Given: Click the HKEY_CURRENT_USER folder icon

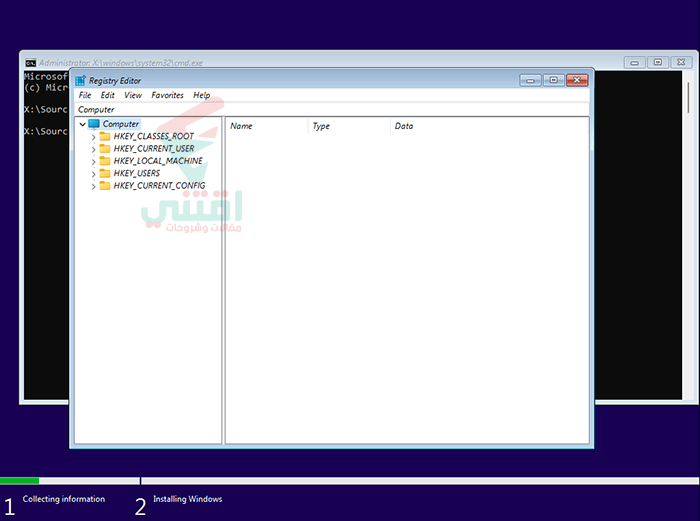Looking at the screenshot, I should [105, 149].
